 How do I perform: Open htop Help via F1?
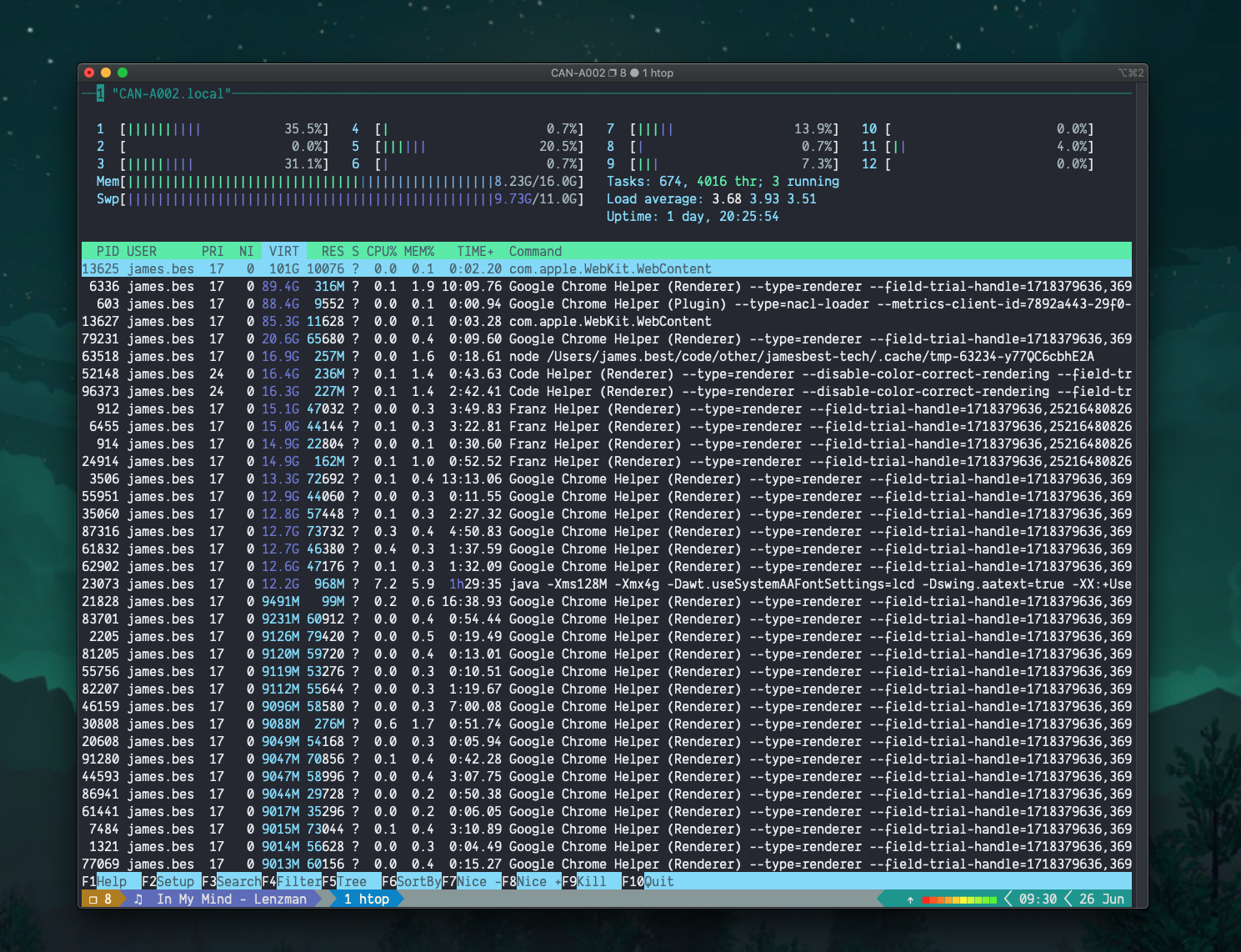[x=107, y=881]
